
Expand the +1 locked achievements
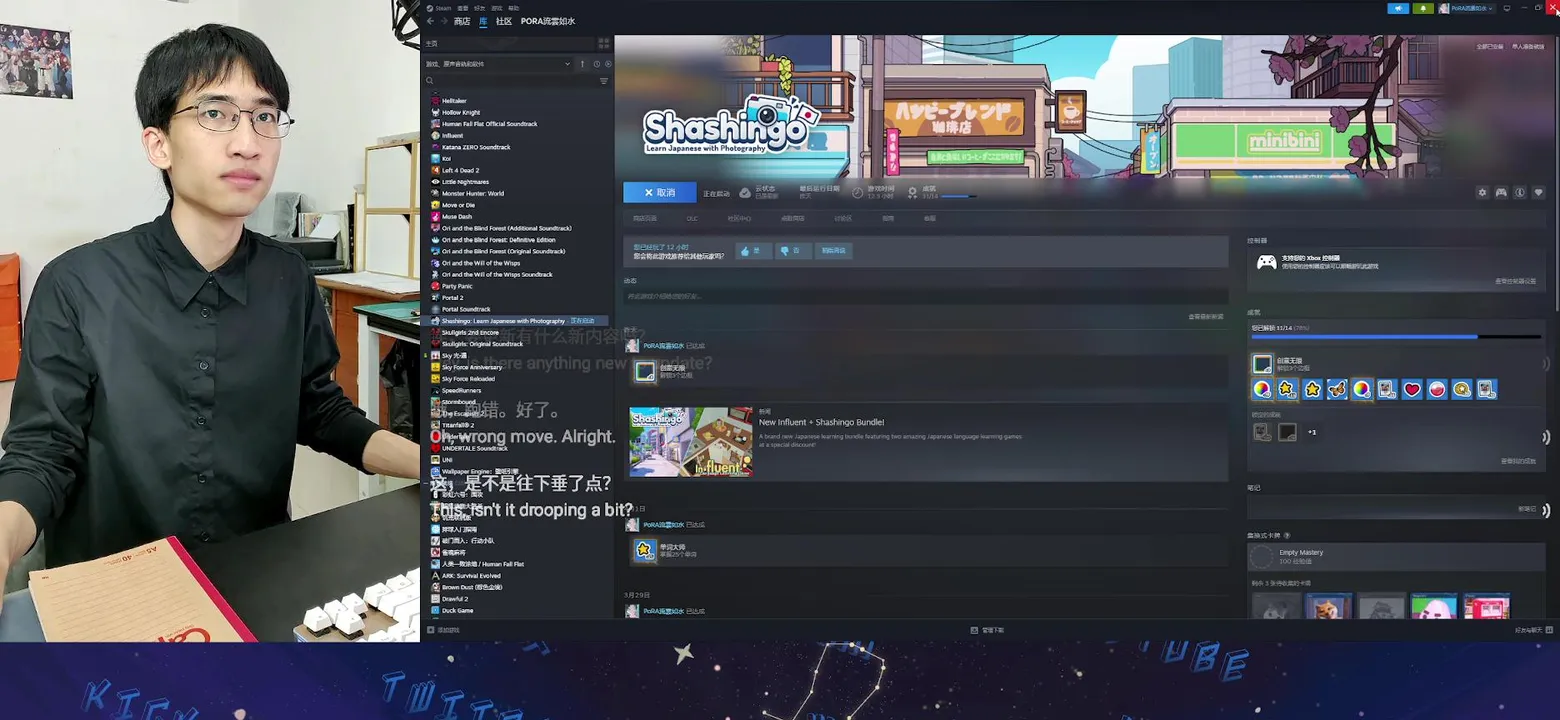(x=1312, y=432)
